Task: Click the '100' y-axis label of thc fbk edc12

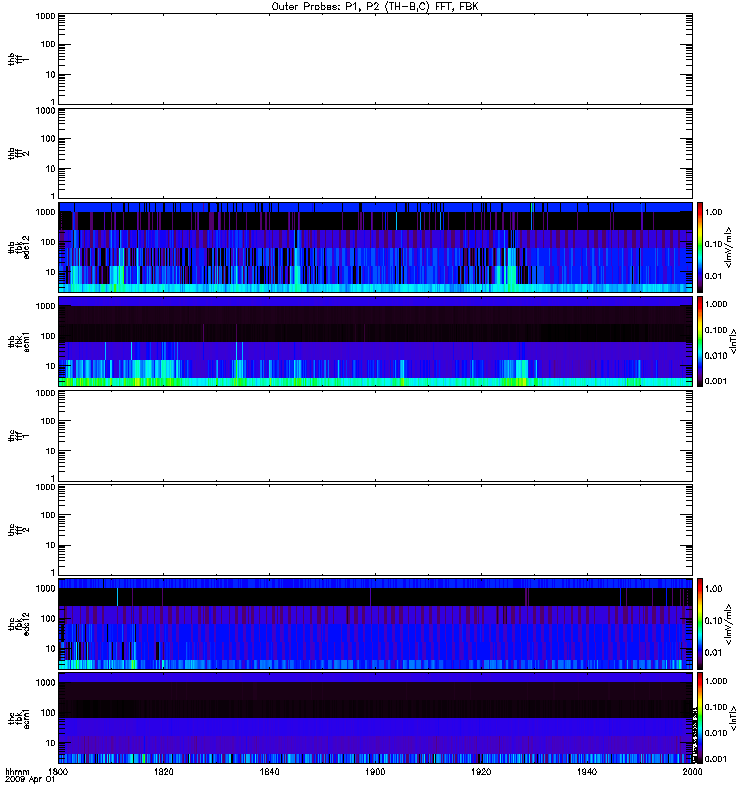Action: [48, 618]
